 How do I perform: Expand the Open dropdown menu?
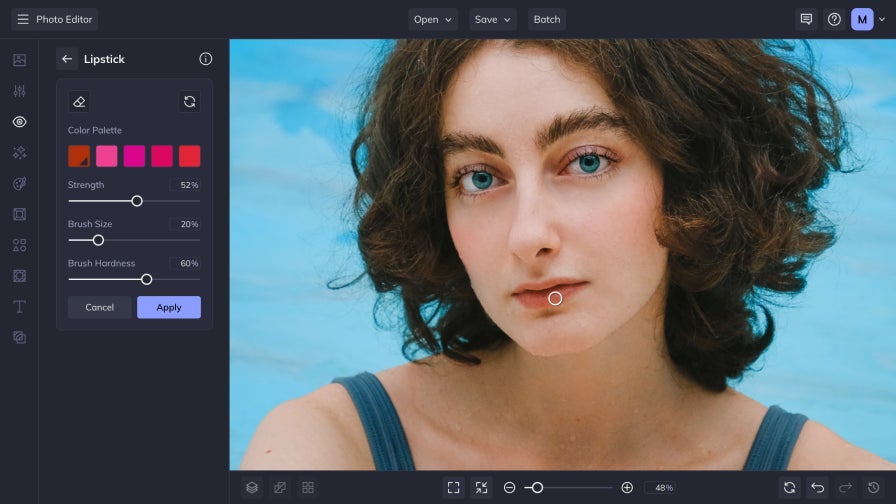[432, 19]
